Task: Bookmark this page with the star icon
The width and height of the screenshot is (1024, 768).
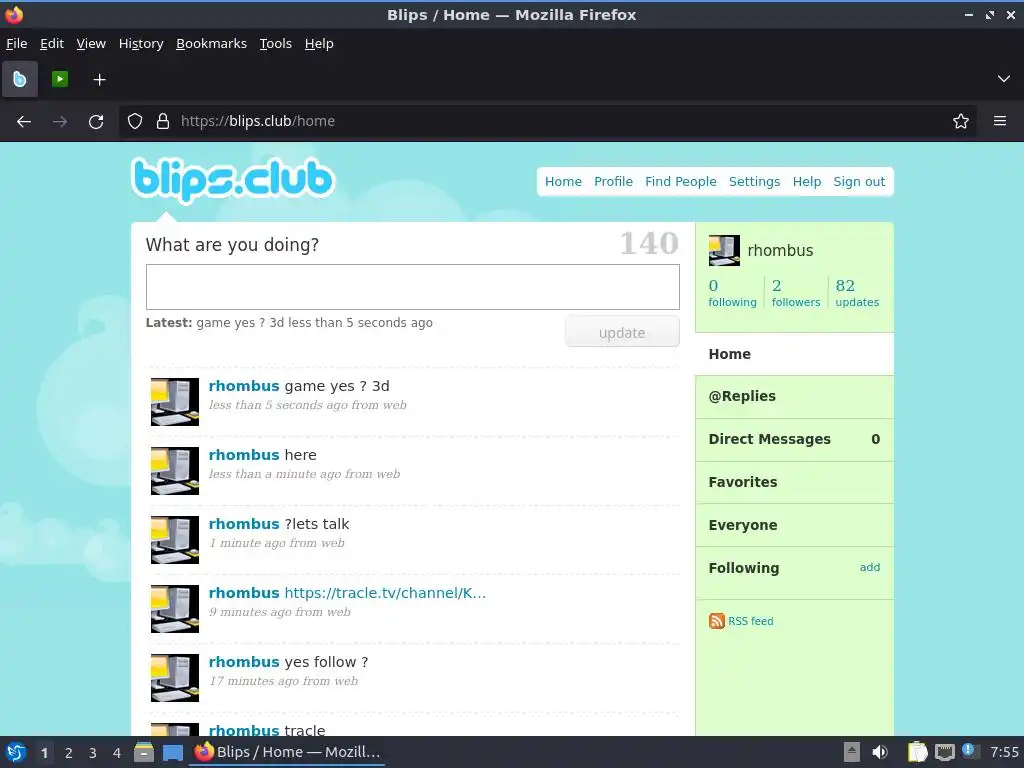Action: coord(960,121)
